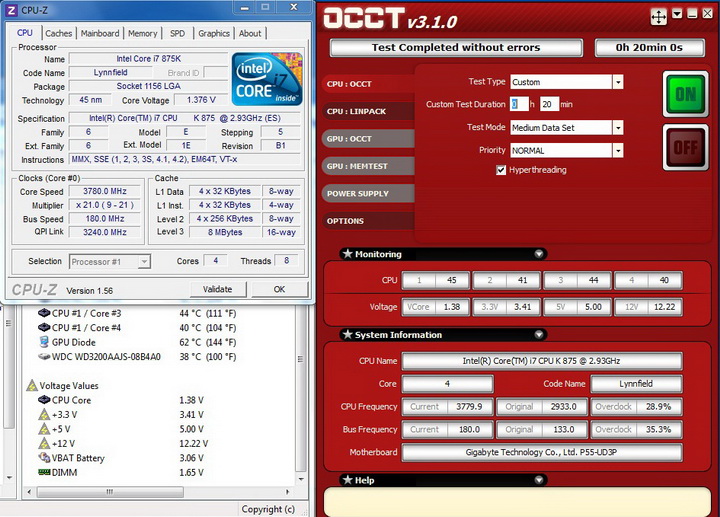Image resolution: width=720 pixels, height=517 pixels.
Task: Click the Custom Test Duration minutes field
Action: pyautogui.click(x=549, y=104)
